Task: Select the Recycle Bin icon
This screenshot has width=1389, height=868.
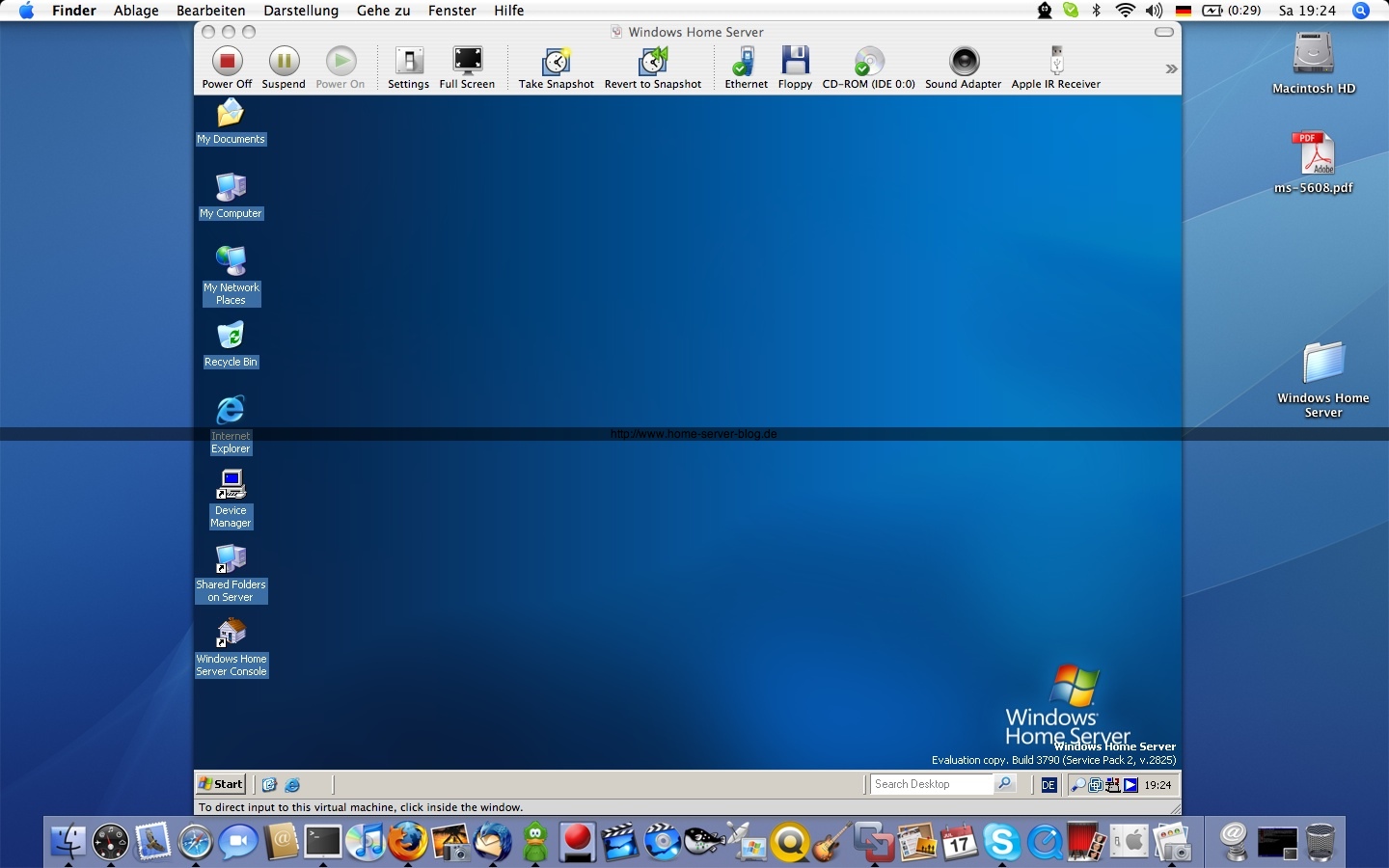Action: 231,345
